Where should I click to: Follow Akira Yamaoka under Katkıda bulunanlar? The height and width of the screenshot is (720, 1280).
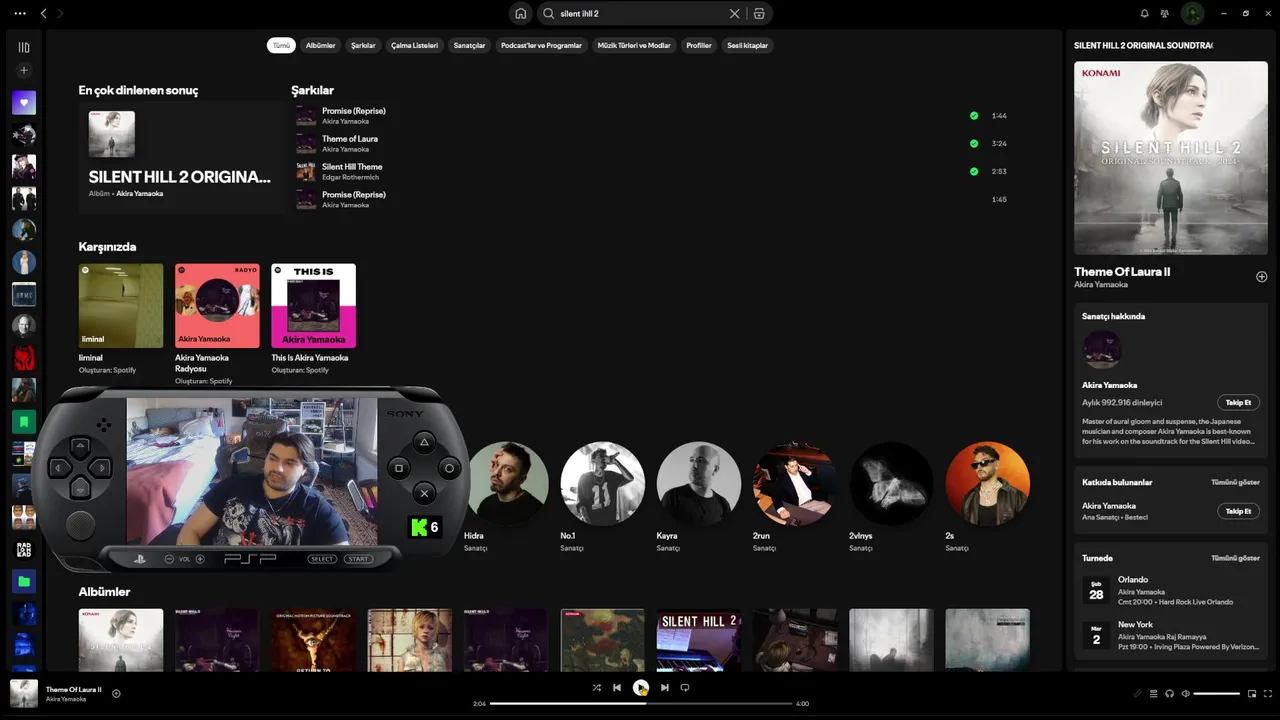coord(1238,511)
